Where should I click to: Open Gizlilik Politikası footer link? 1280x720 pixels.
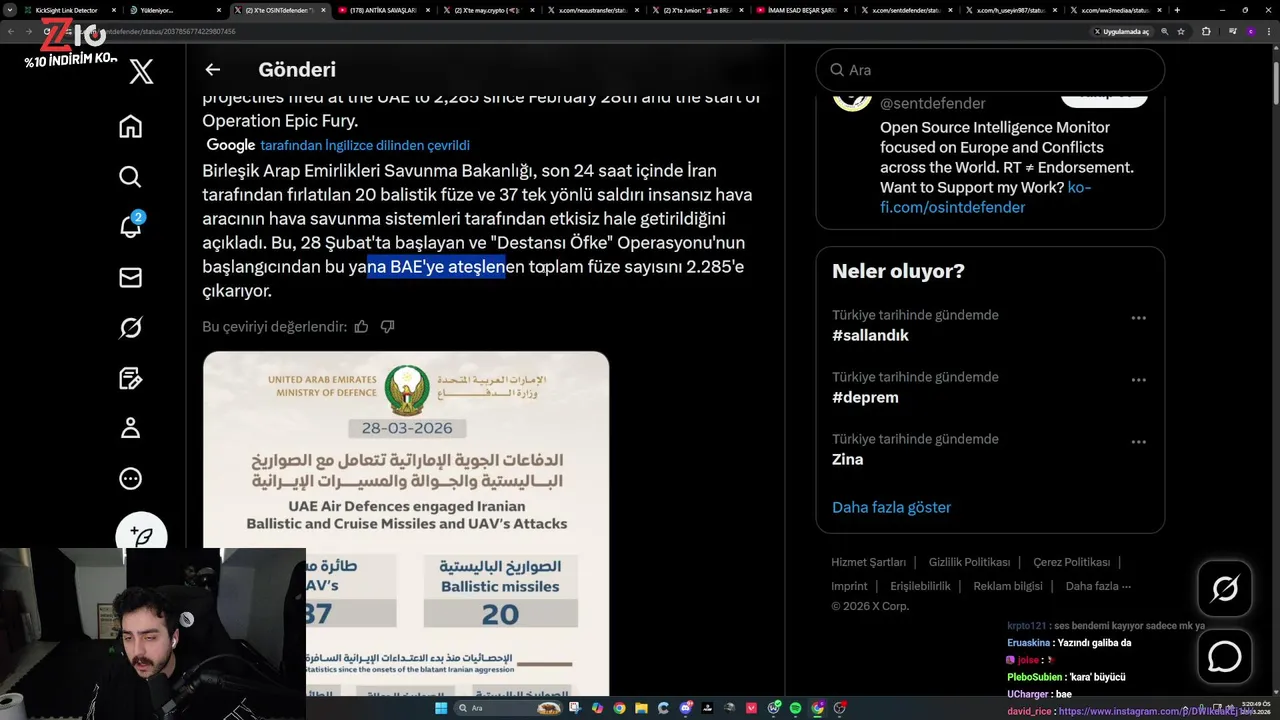coord(969,562)
